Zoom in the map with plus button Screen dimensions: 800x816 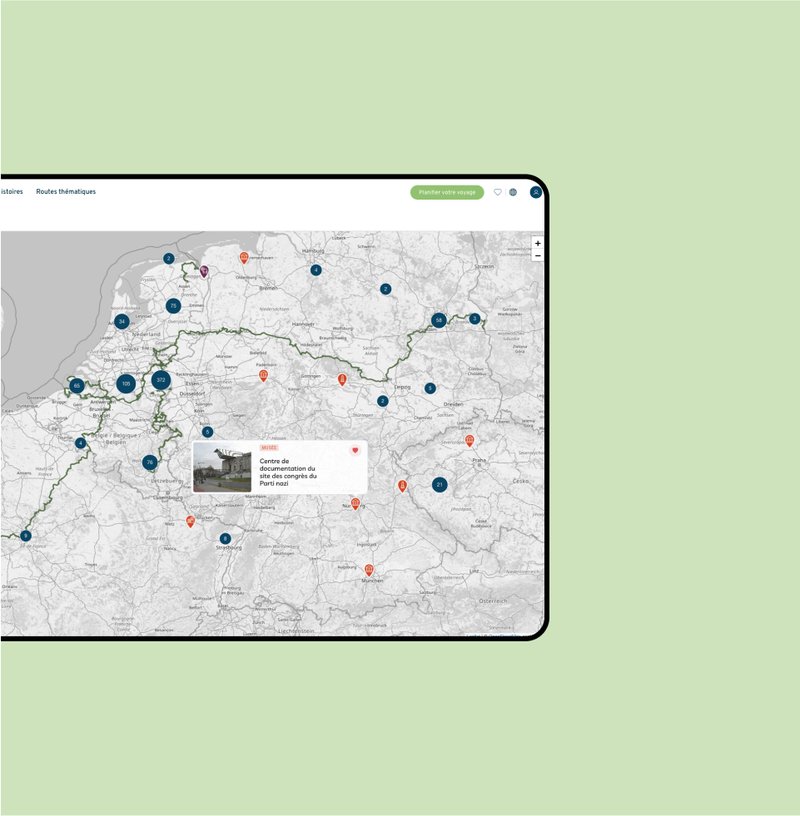pos(538,243)
